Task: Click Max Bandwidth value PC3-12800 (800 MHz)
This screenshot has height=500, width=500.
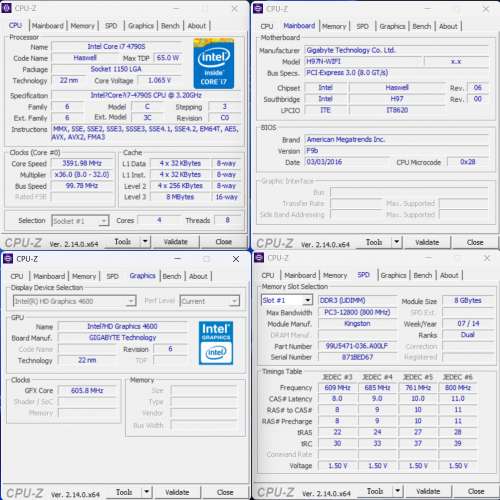Action: coord(357,312)
